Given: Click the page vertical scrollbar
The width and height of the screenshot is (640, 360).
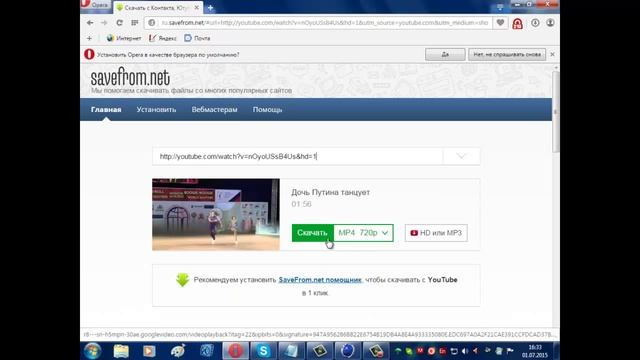Looking at the screenshot, I should point(556,112).
